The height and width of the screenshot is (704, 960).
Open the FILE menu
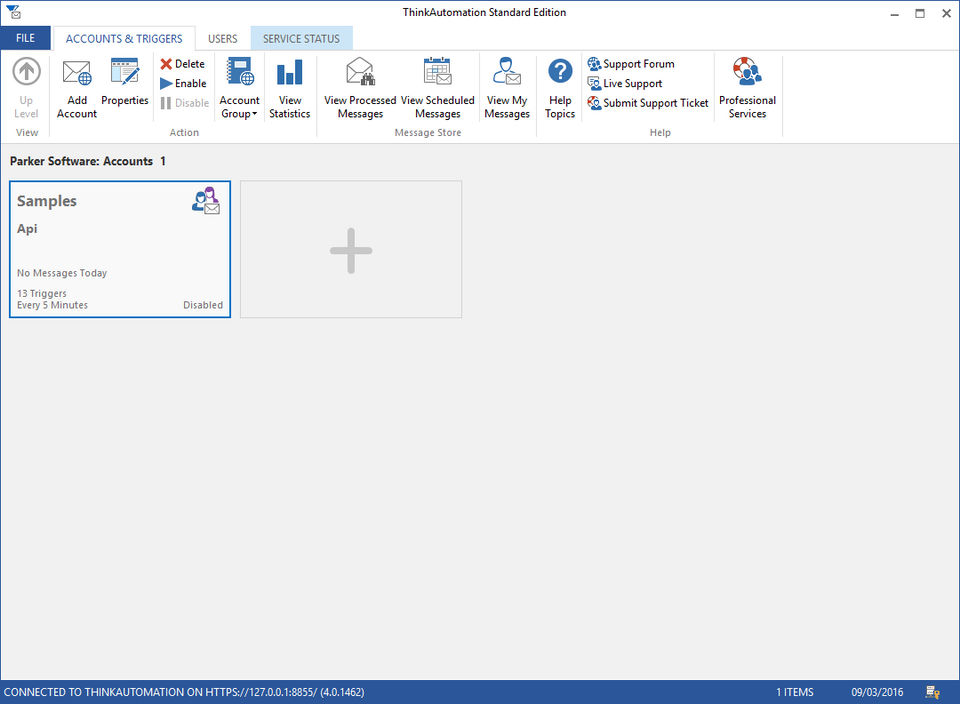tap(25, 38)
